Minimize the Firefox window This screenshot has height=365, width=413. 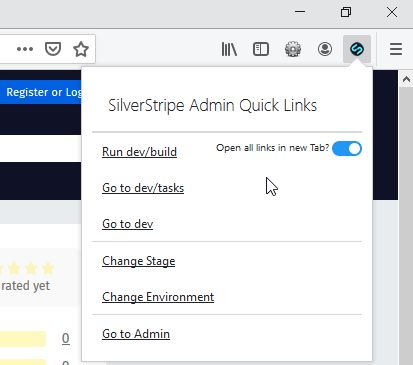[300, 12]
